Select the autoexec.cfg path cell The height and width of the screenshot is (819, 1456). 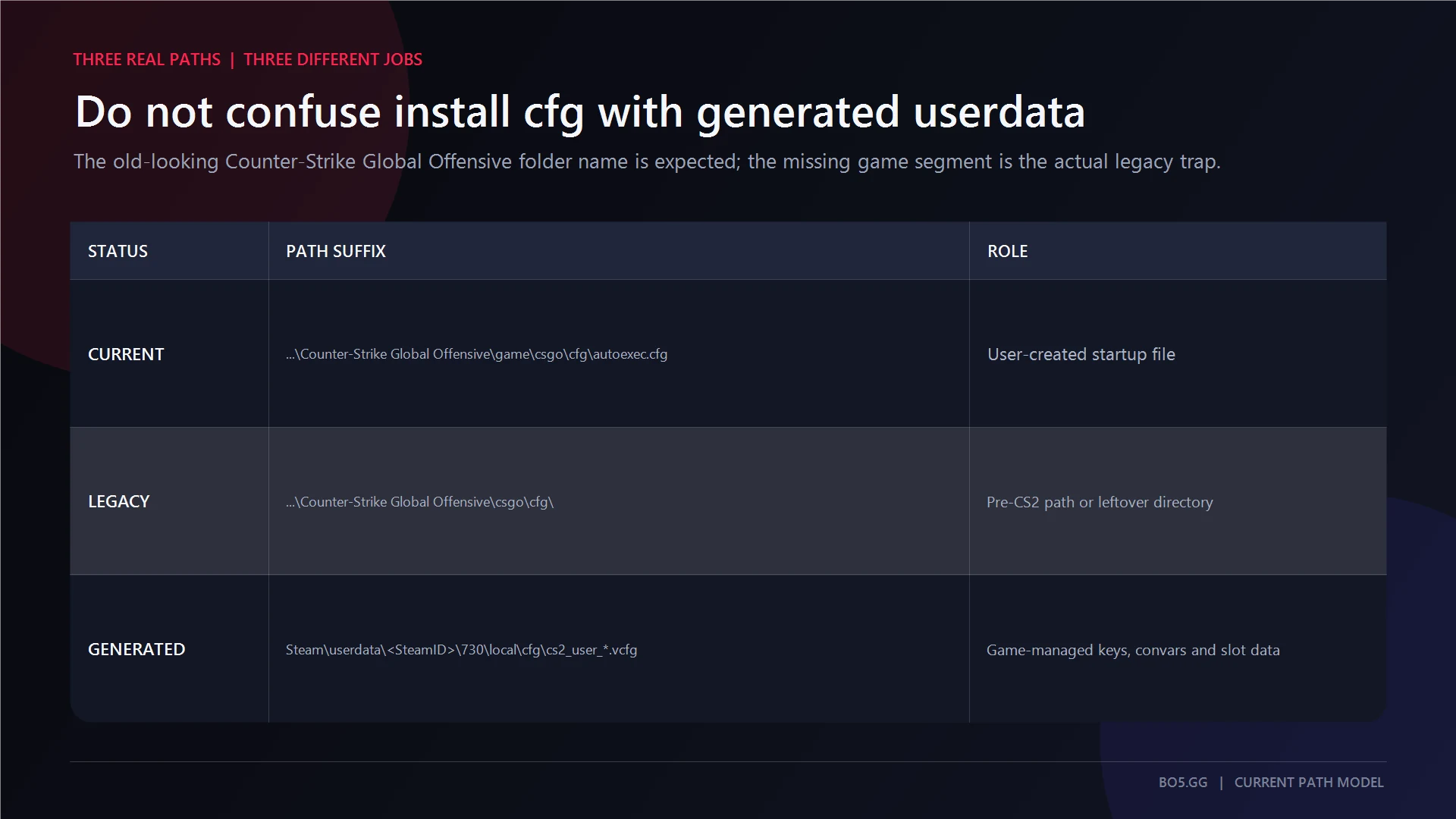[x=619, y=353]
